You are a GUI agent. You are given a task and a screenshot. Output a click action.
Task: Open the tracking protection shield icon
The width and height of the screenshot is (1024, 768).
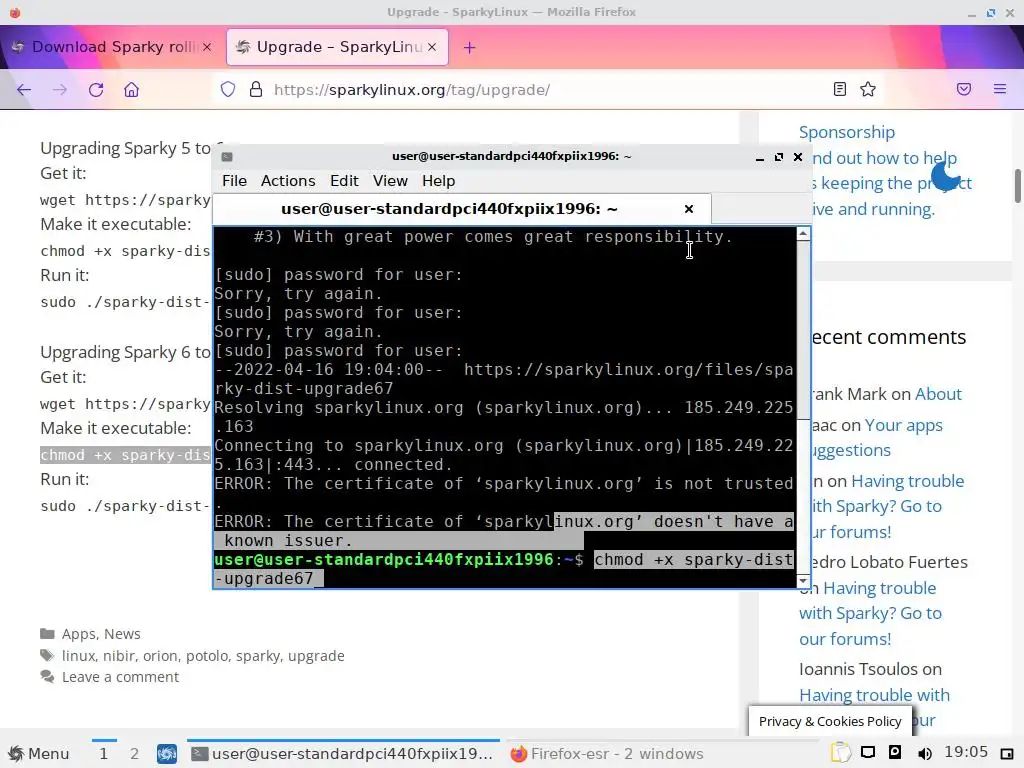point(227,89)
